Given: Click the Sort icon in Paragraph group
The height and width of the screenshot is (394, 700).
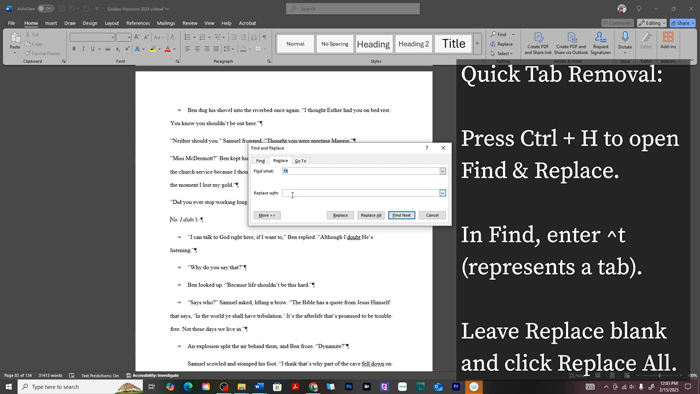Looking at the screenshot, I should click(254, 37).
